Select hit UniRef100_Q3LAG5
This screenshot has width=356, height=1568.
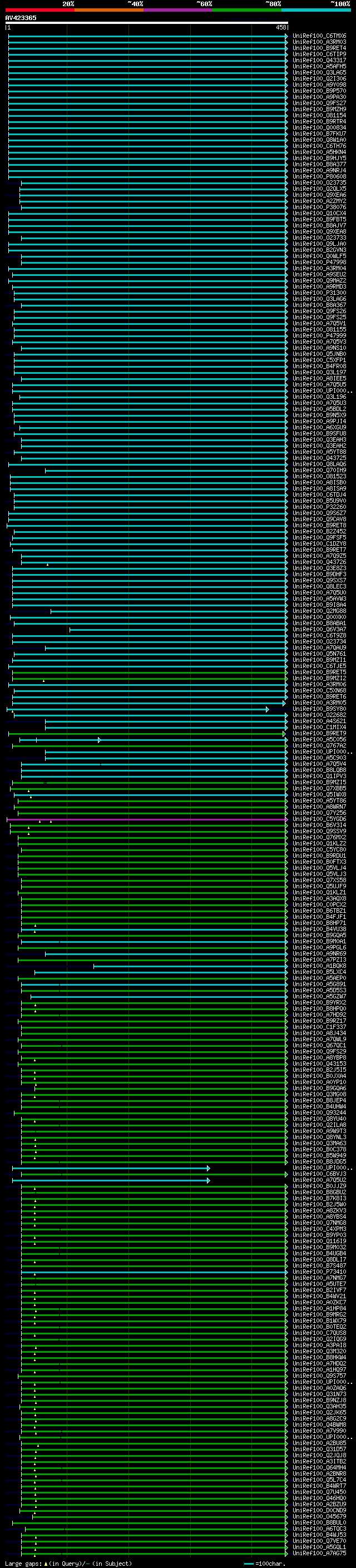point(319,72)
